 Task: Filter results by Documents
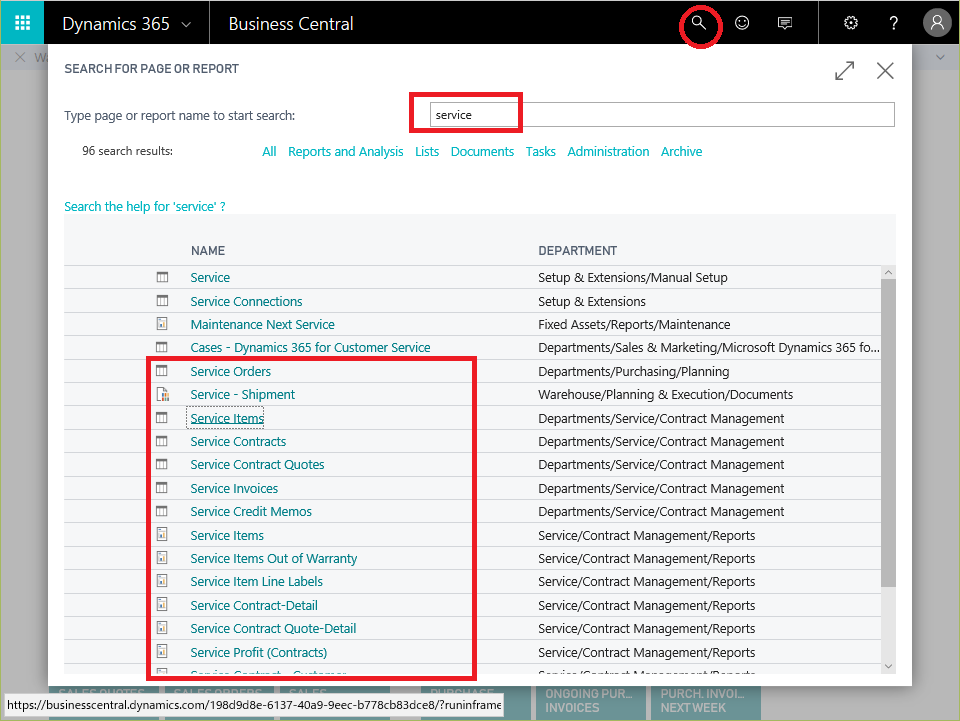[x=482, y=152]
